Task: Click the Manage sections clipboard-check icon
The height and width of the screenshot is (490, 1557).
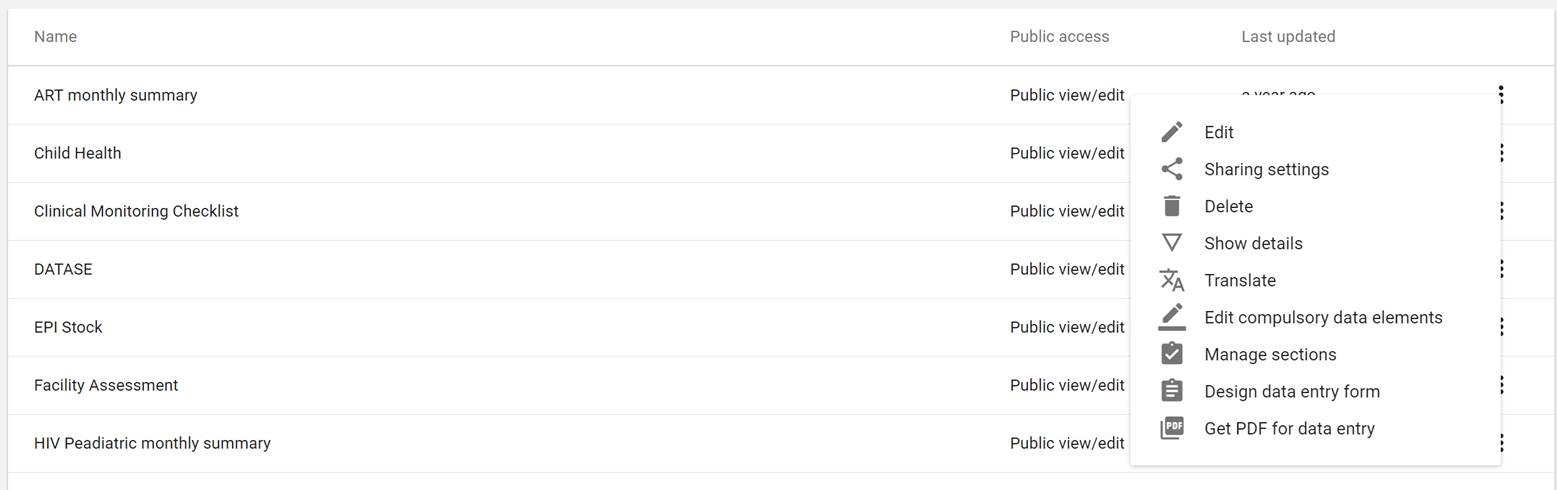Action: point(1172,354)
